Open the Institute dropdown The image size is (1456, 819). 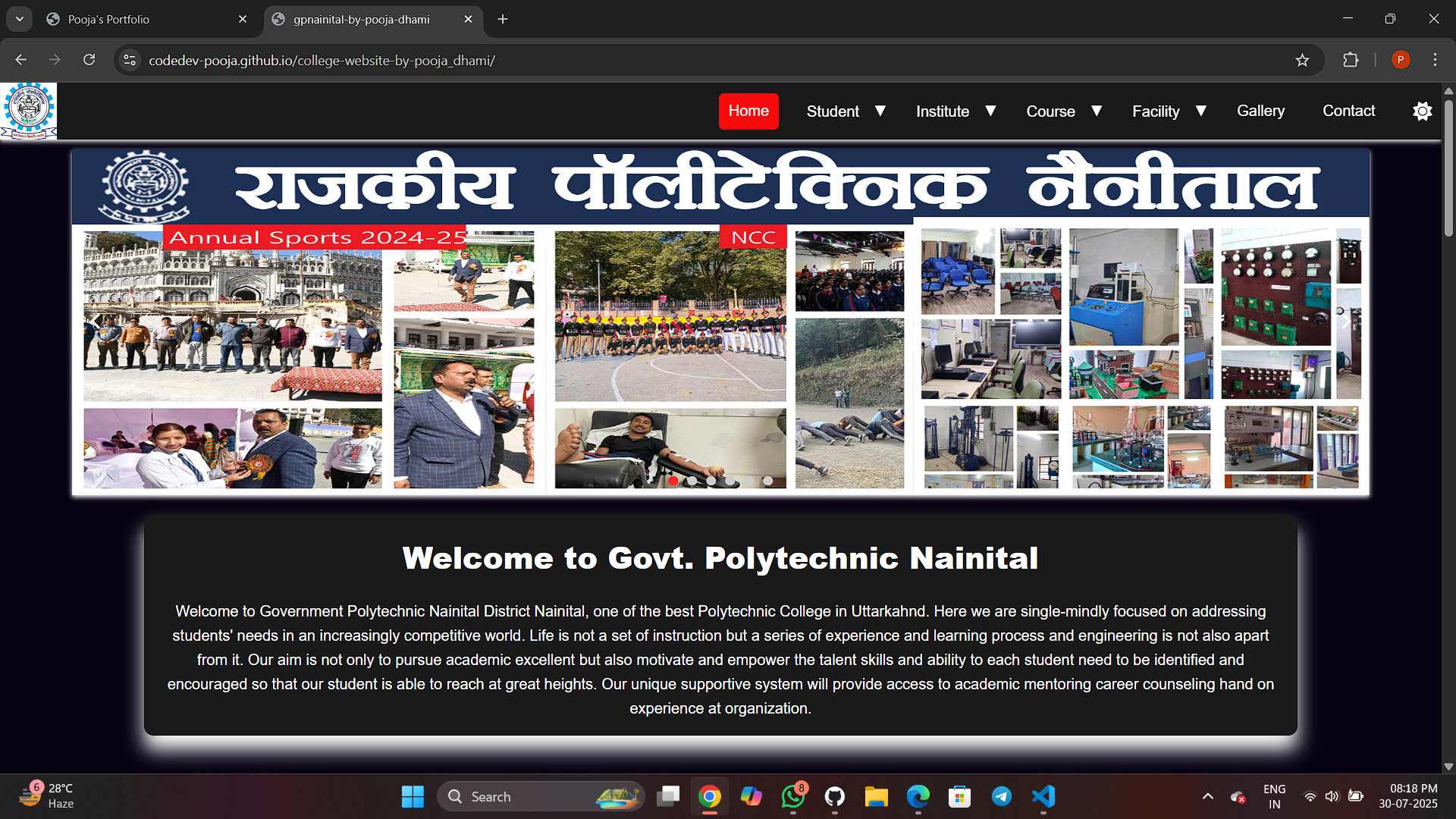coord(943,111)
